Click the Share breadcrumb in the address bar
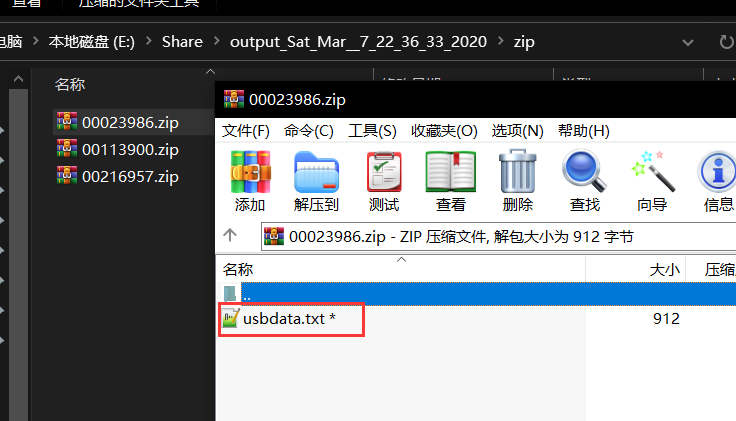This screenshot has height=421, width=736. pos(182,42)
